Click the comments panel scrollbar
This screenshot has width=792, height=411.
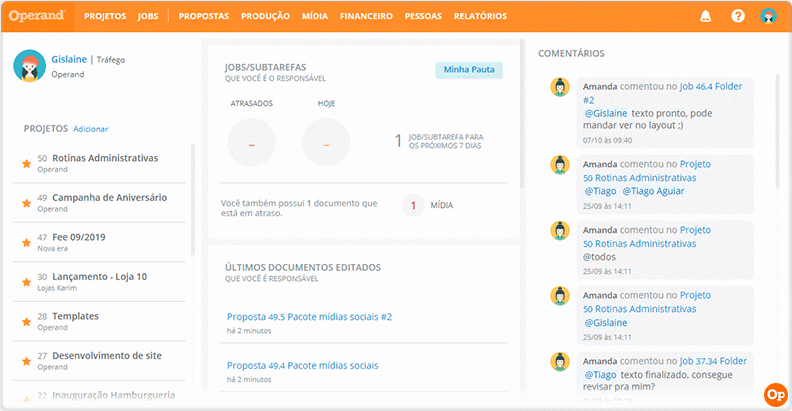pyautogui.click(x=778, y=131)
